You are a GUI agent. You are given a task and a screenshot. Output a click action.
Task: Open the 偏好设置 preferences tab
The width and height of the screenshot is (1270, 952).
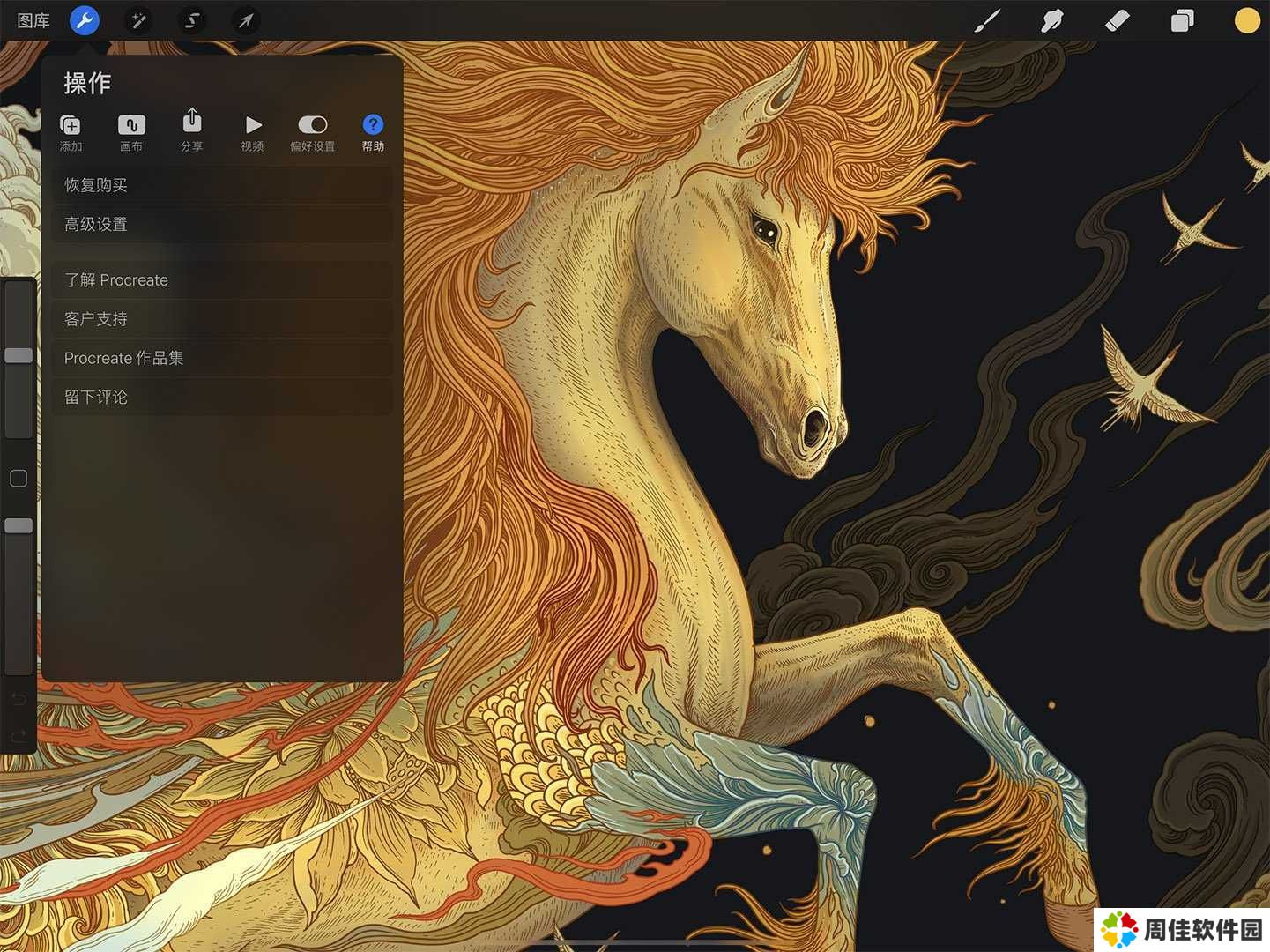(312, 132)
